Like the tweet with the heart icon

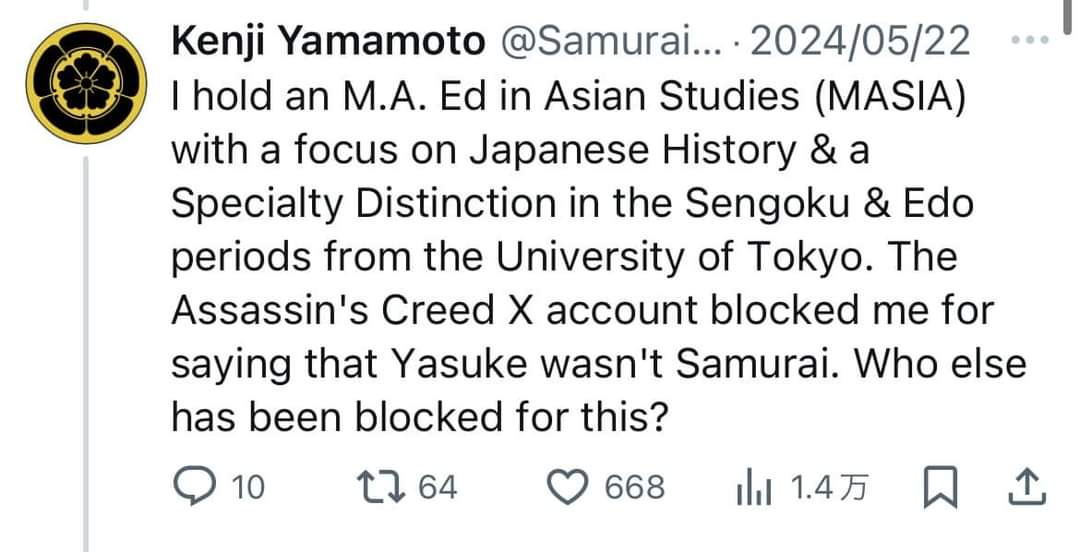pos(568,487)
